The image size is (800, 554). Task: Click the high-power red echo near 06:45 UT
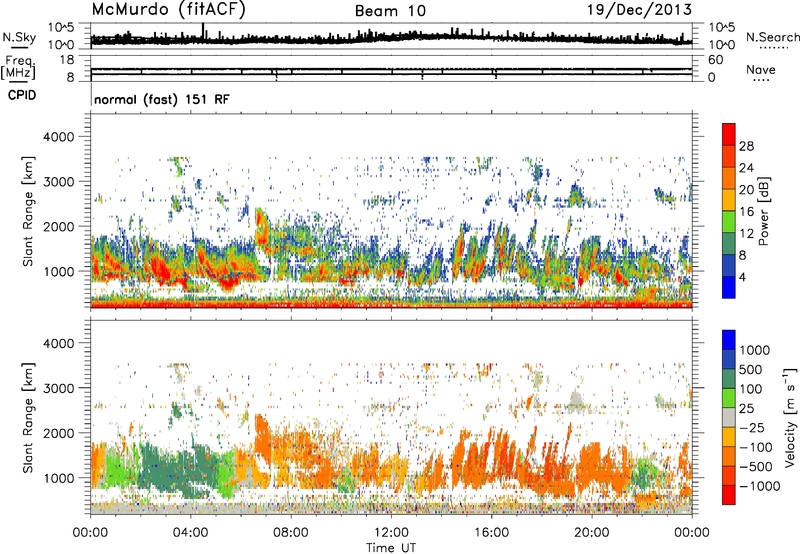[x=261, y=226]
